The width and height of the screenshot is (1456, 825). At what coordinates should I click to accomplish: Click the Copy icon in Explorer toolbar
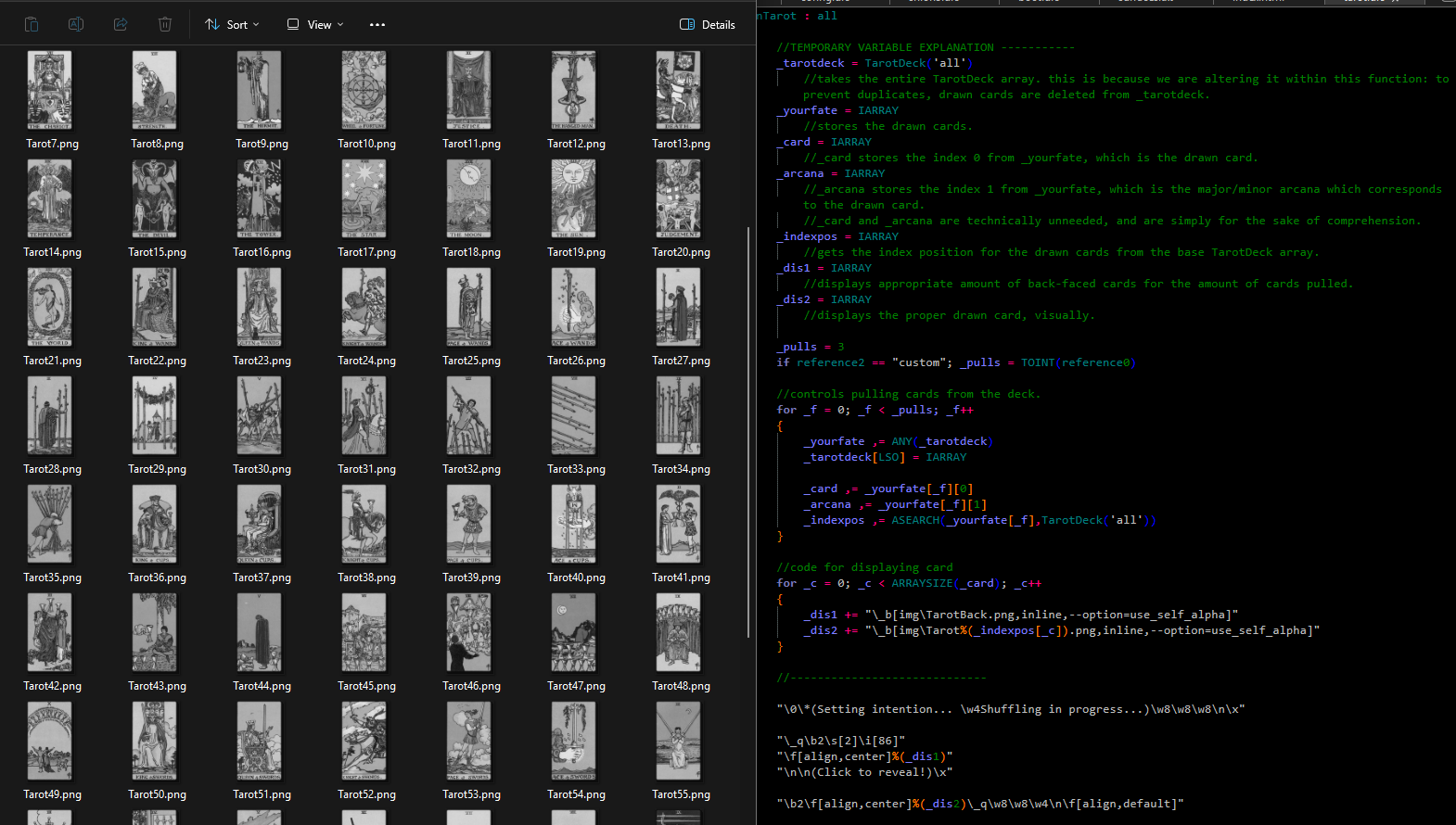[x=32, y=24]
